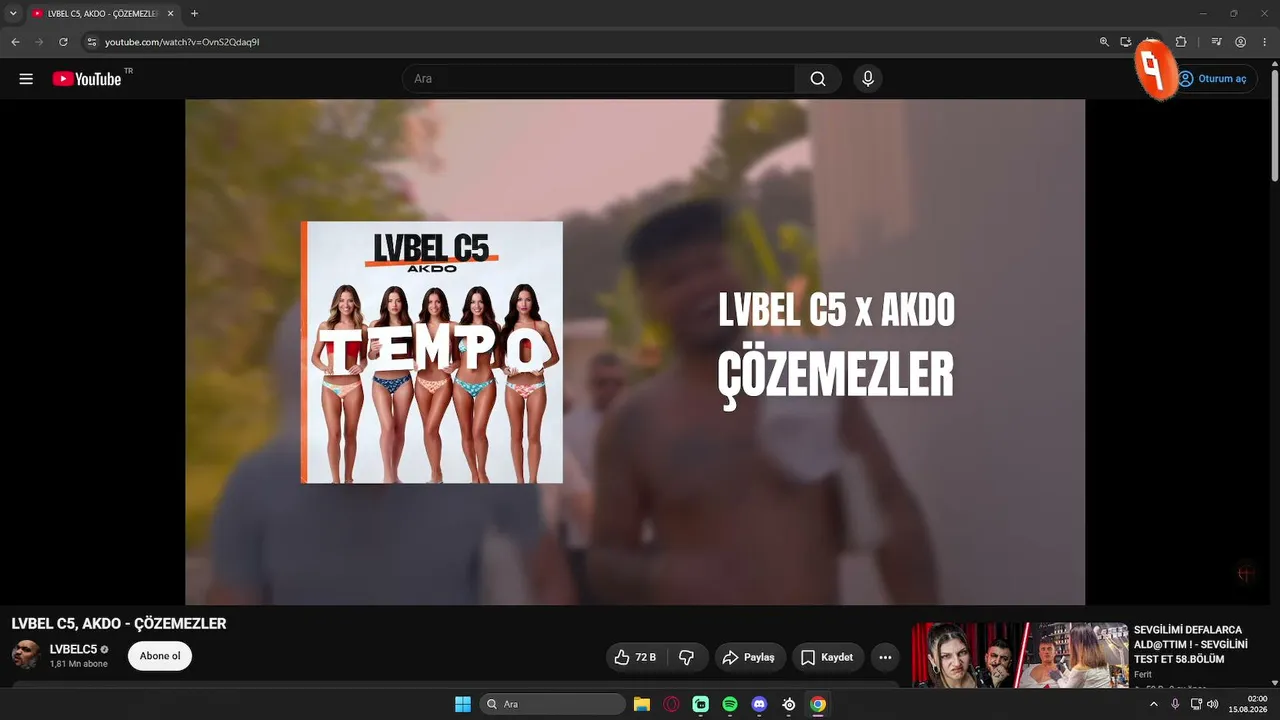Go forward in browser history
Viewport: 1280px width, 720px height.
click(39, 42)
